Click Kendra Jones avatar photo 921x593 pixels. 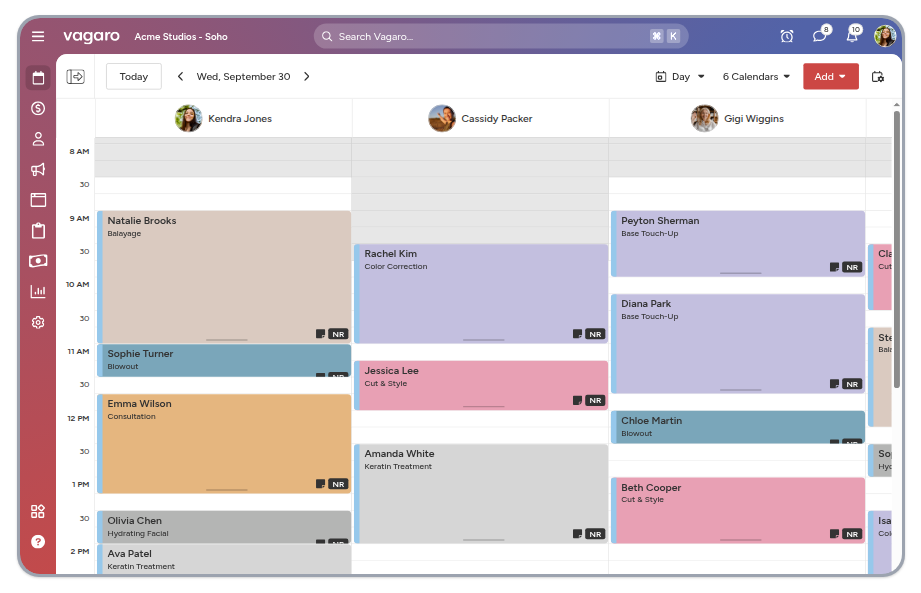189,119
